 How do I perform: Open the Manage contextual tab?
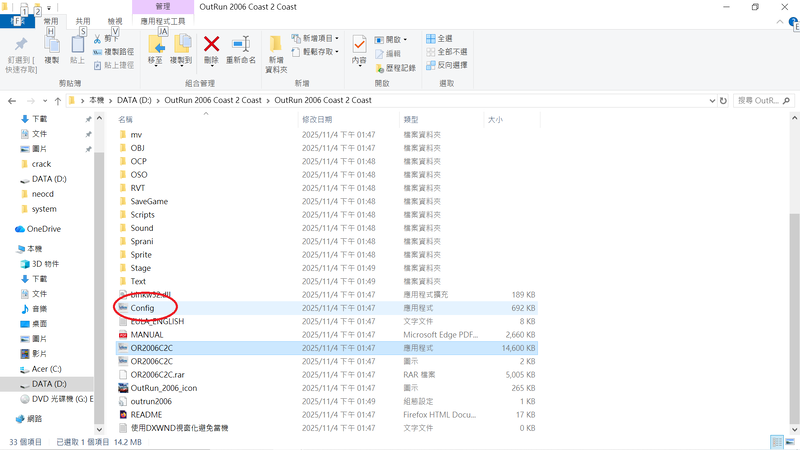tap(163, 7)
